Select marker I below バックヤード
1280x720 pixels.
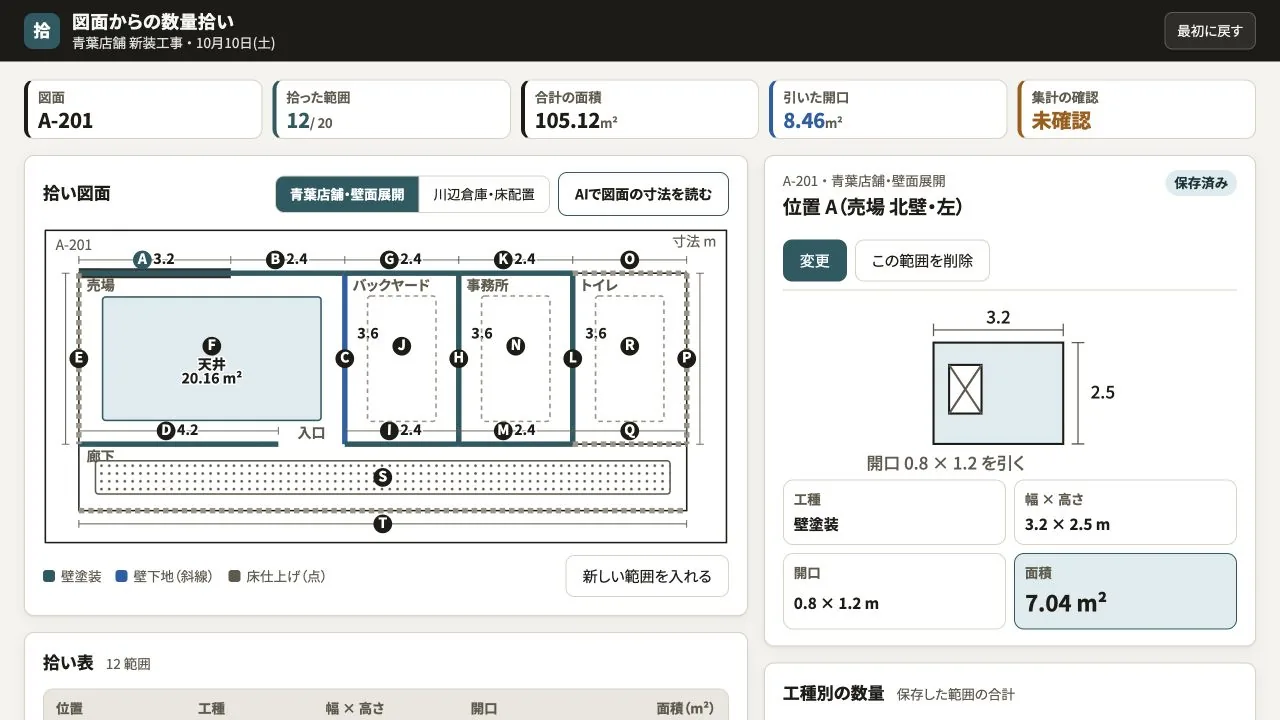[x=389, y=430]
